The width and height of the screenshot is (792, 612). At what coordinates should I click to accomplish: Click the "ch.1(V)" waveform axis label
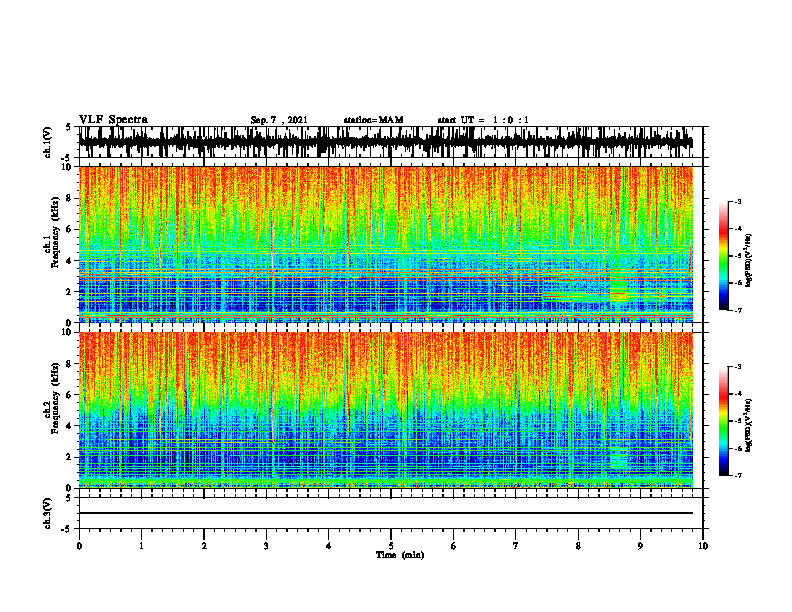coord(47,142)
